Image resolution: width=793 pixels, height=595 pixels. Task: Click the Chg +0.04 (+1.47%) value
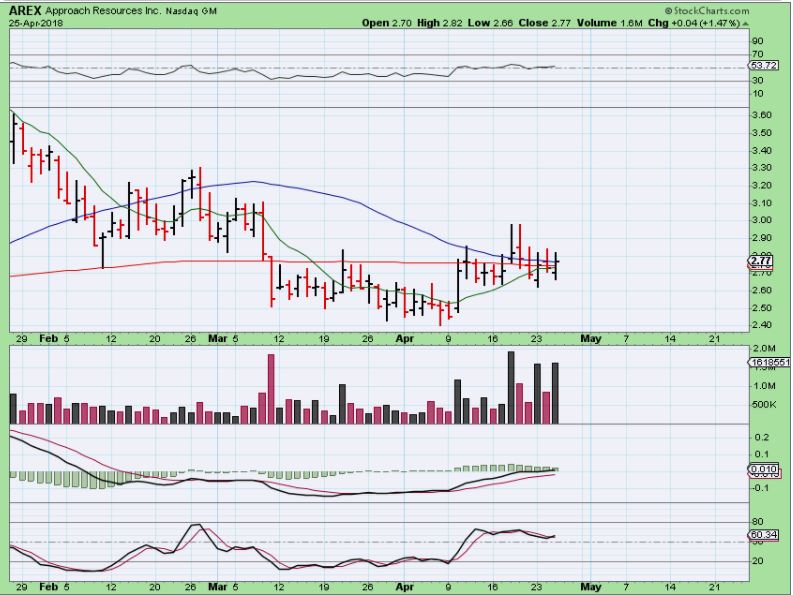tap(694, 23)
